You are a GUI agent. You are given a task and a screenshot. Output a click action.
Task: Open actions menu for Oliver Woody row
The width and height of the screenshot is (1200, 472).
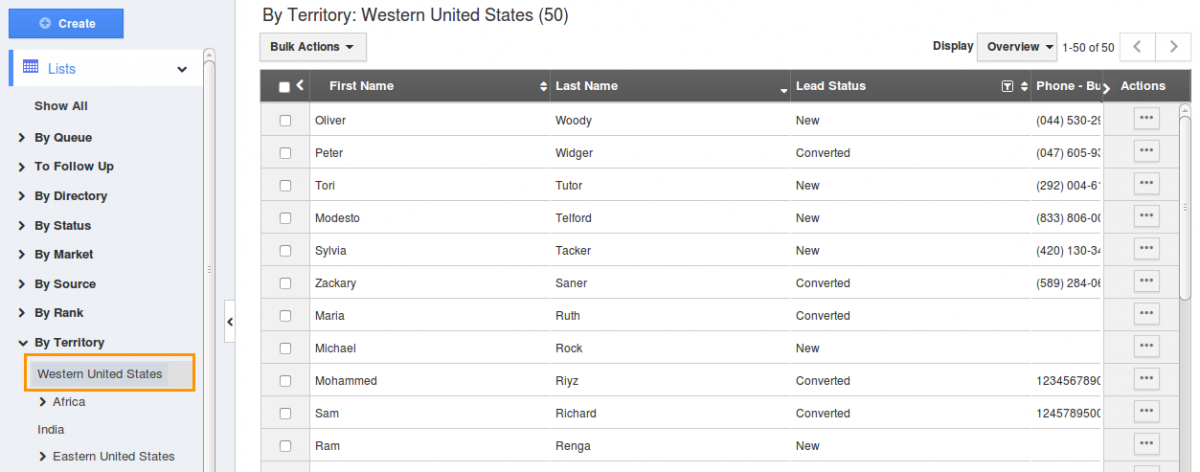(1146, 119)
